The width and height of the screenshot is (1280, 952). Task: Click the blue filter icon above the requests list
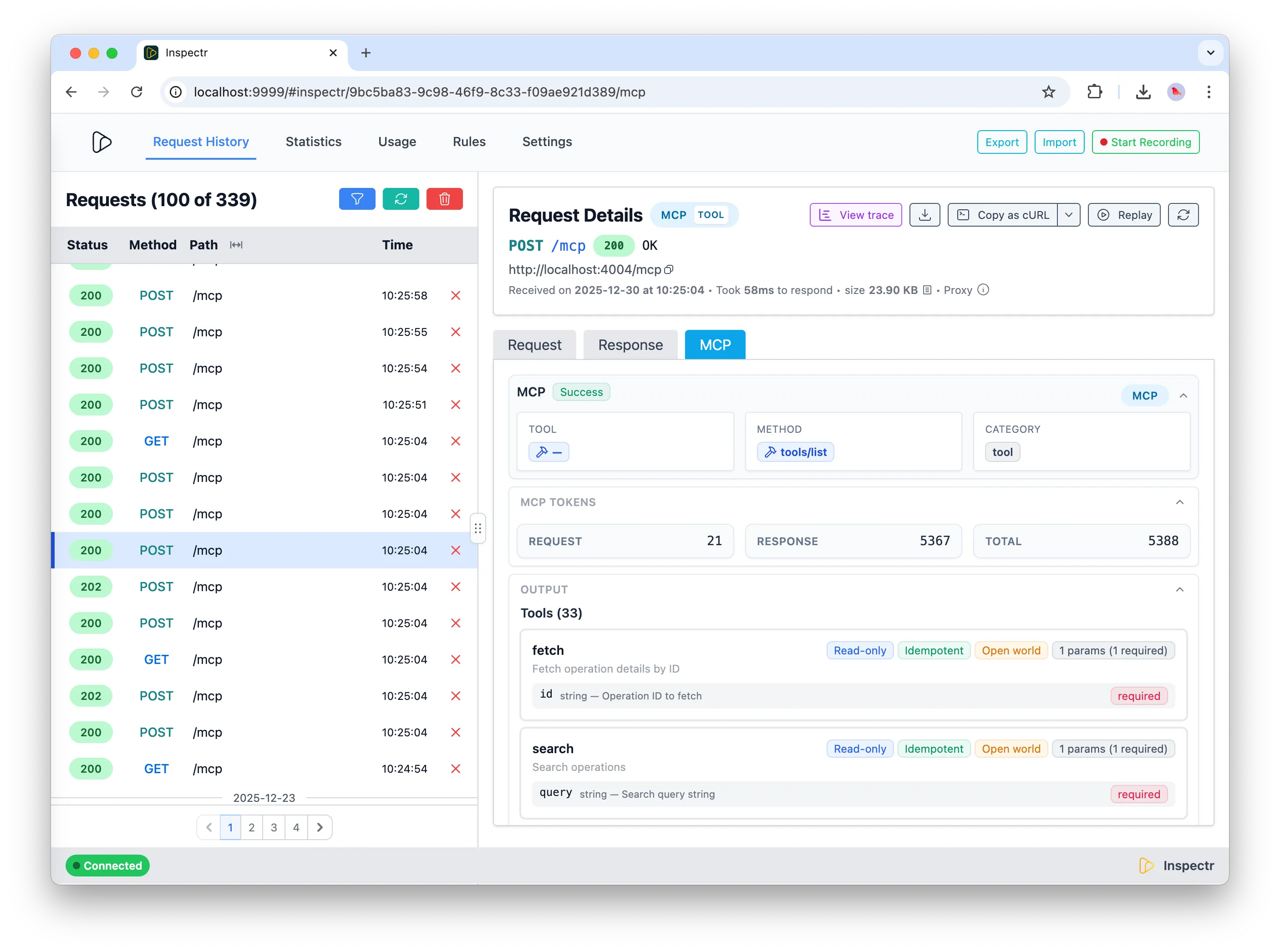click(357, 199)
